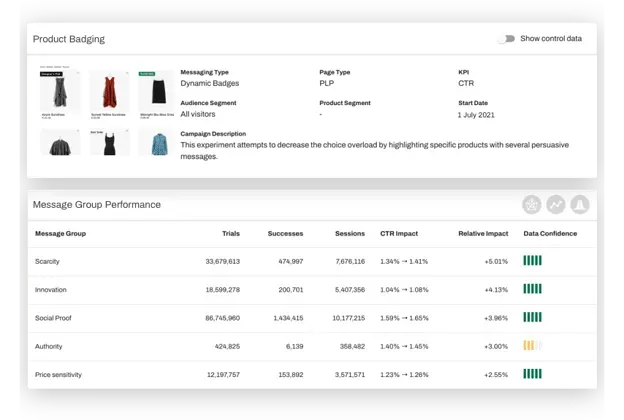This screenshot has width=624, height=420.
Task: Open the line trend chart icon
Action: click(x=556, y=205)
